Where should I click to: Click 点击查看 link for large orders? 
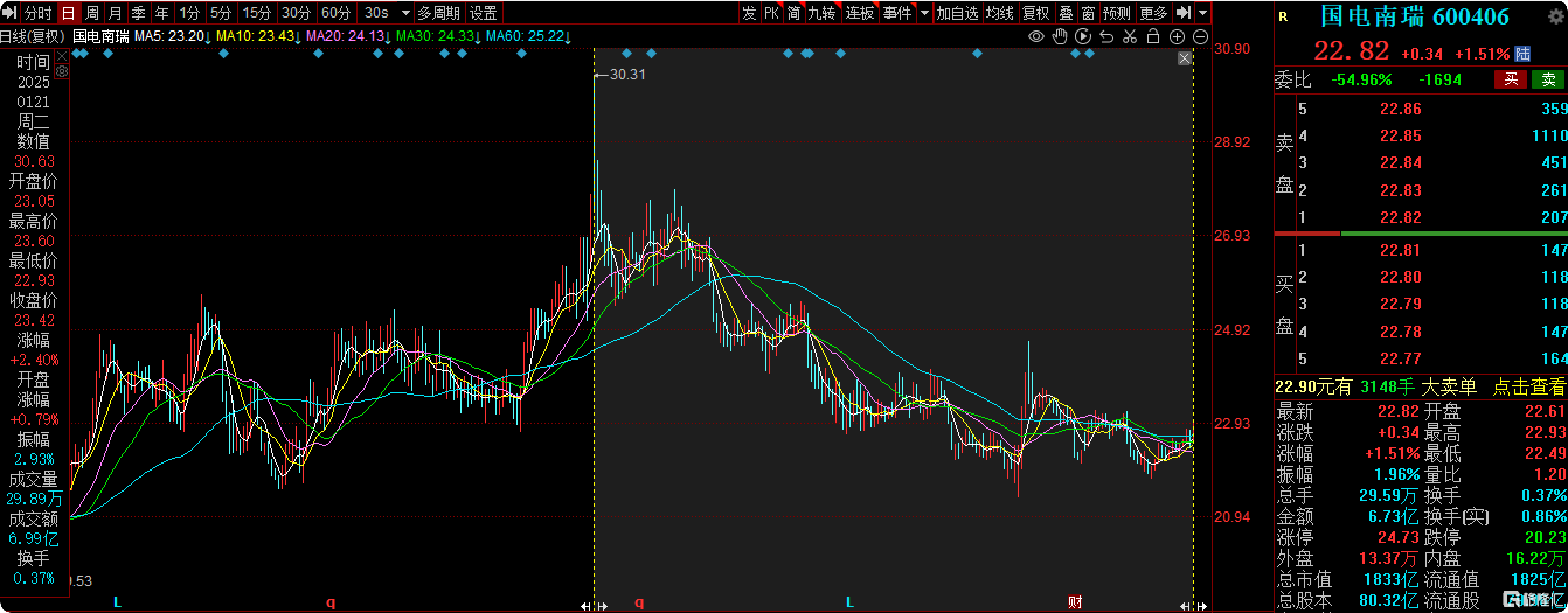click(x=1529, y=386)
